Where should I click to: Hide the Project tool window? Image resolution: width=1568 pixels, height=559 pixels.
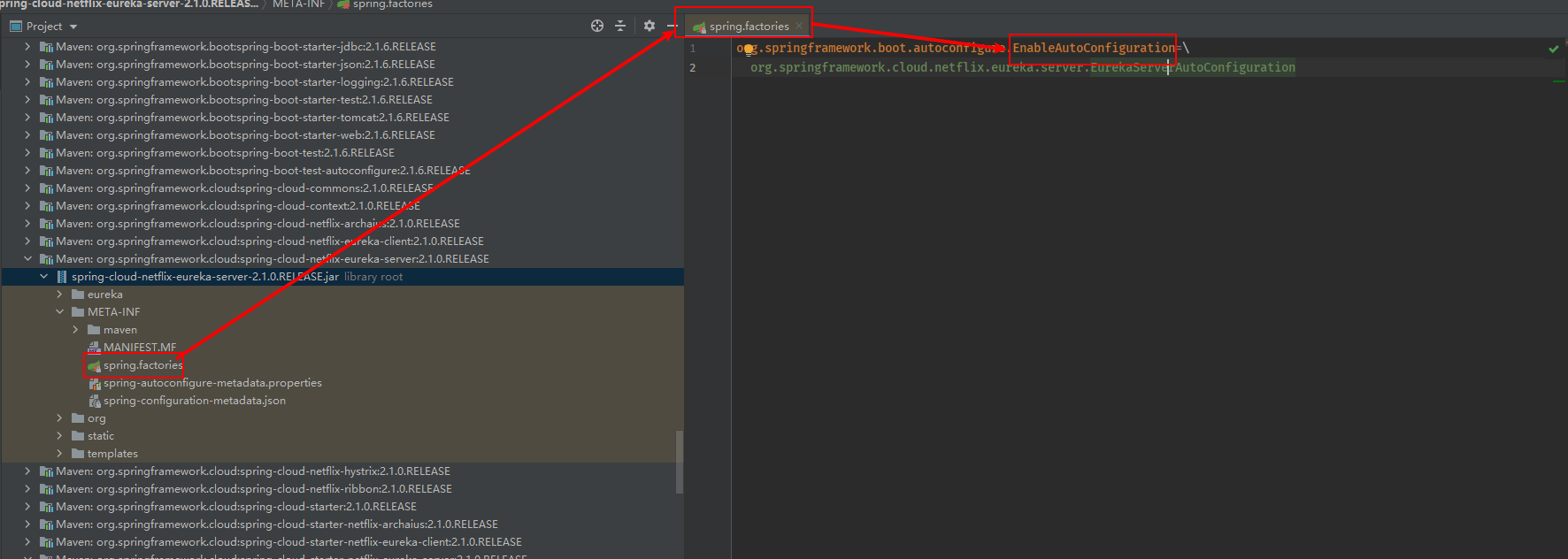671,26
